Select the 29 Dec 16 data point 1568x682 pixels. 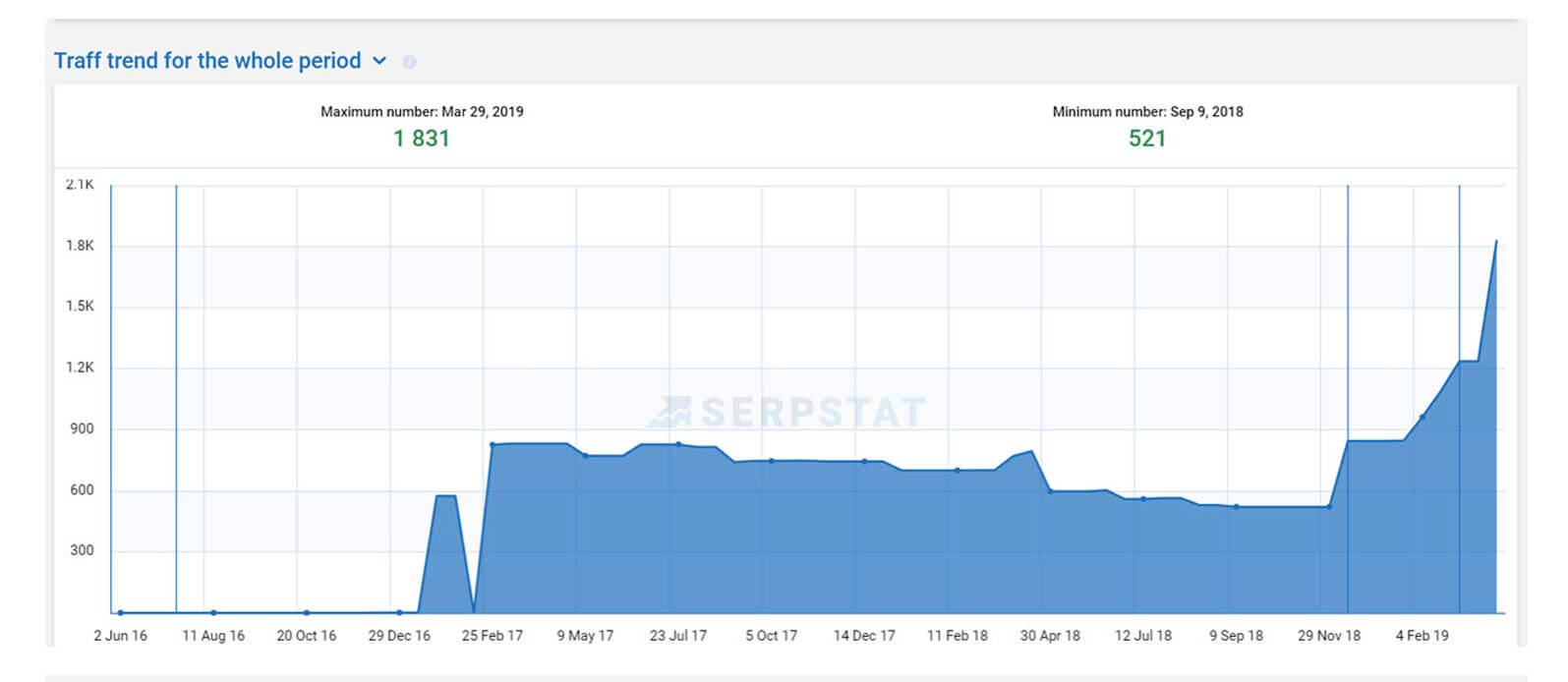click(399, 612)
